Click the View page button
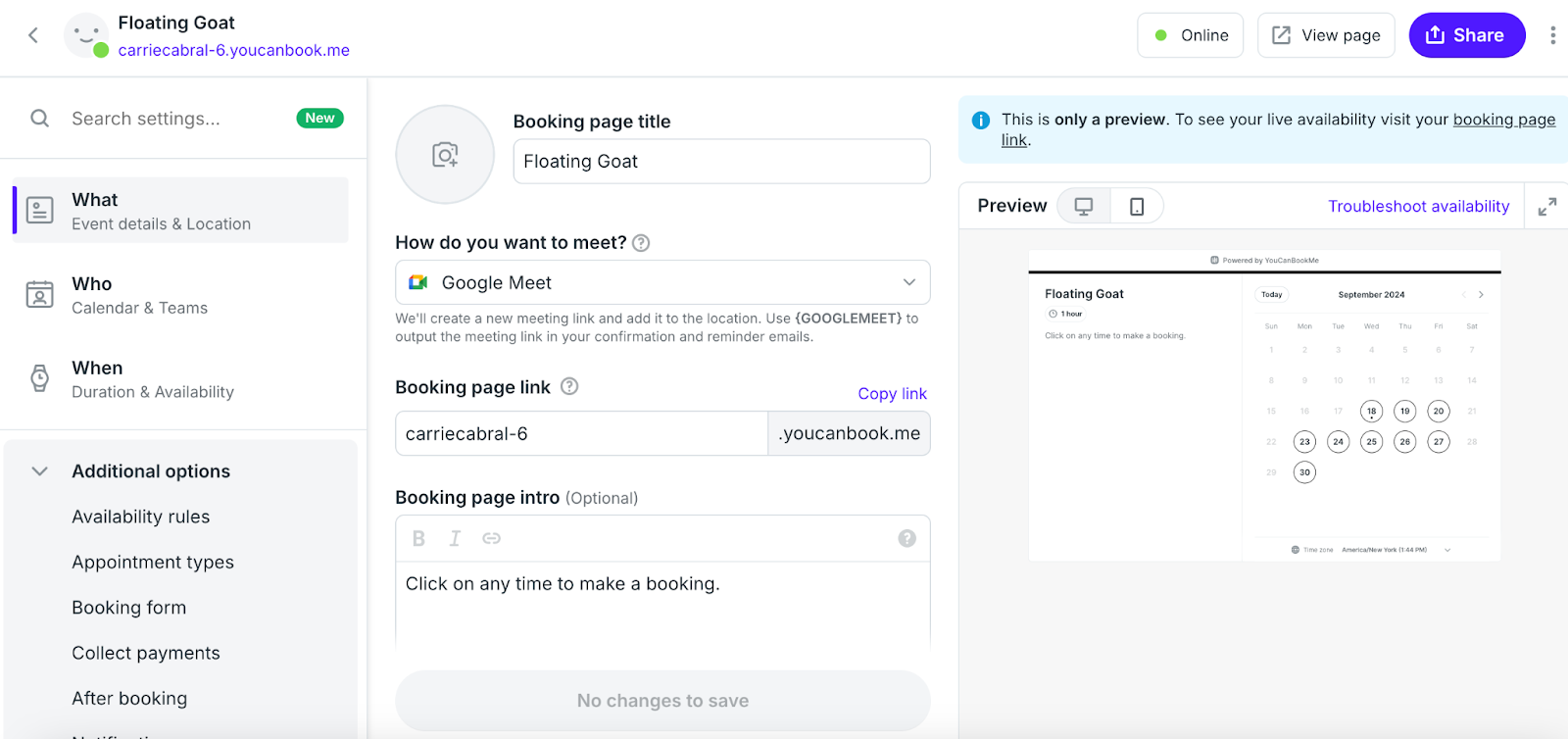 [1326, 35]
